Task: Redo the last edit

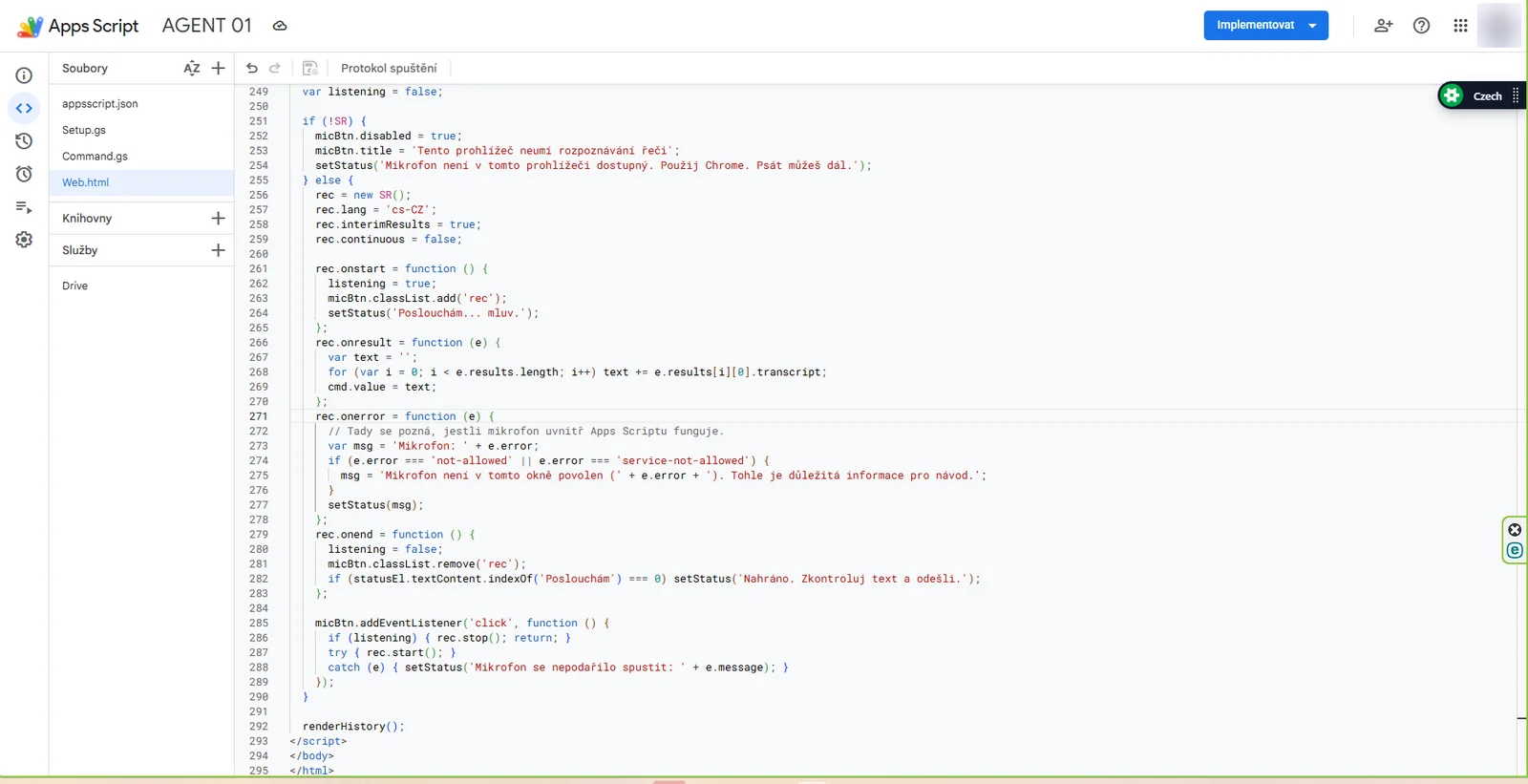Action: [275, 68]
